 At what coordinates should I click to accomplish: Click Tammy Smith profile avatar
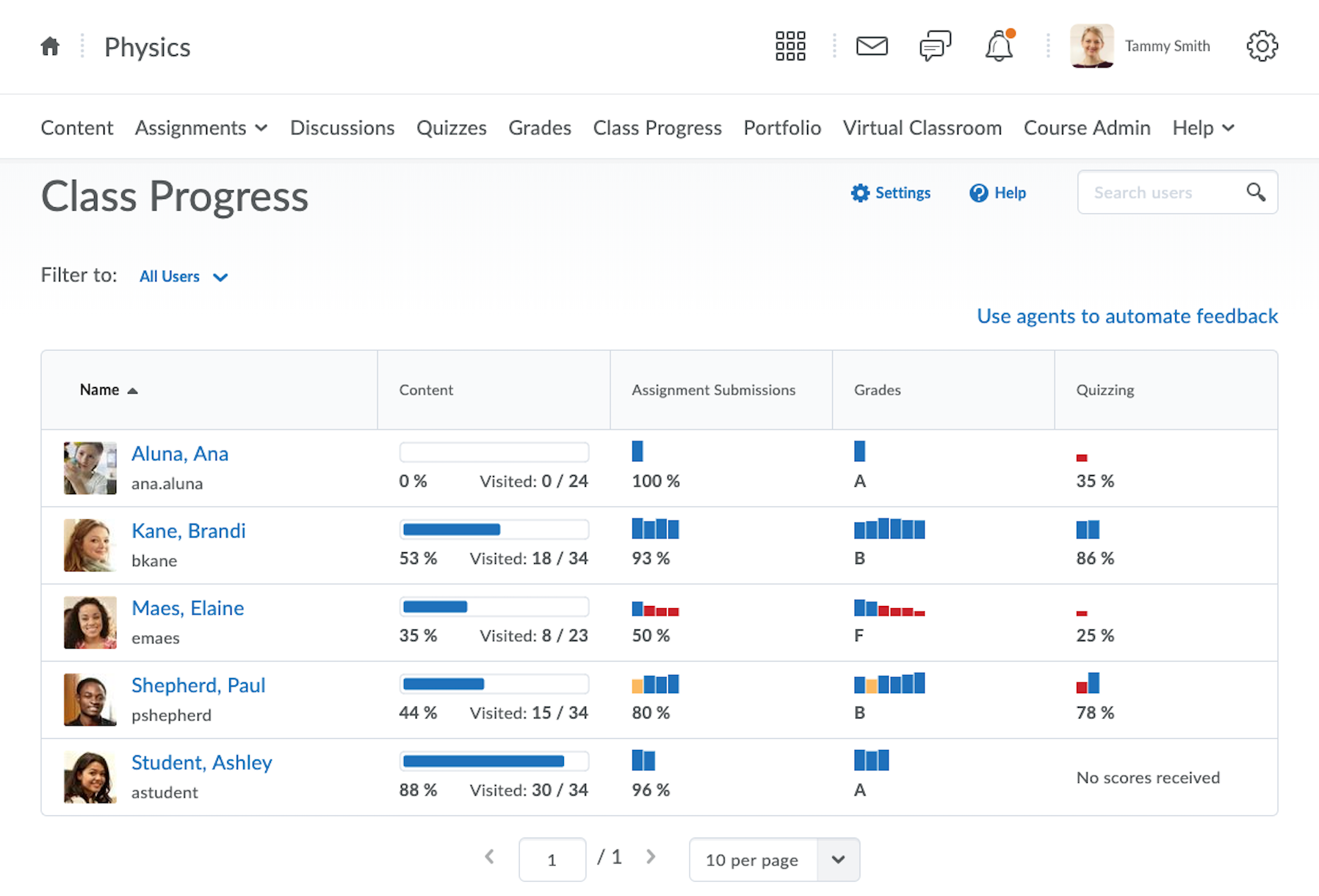coord(1091,46)
